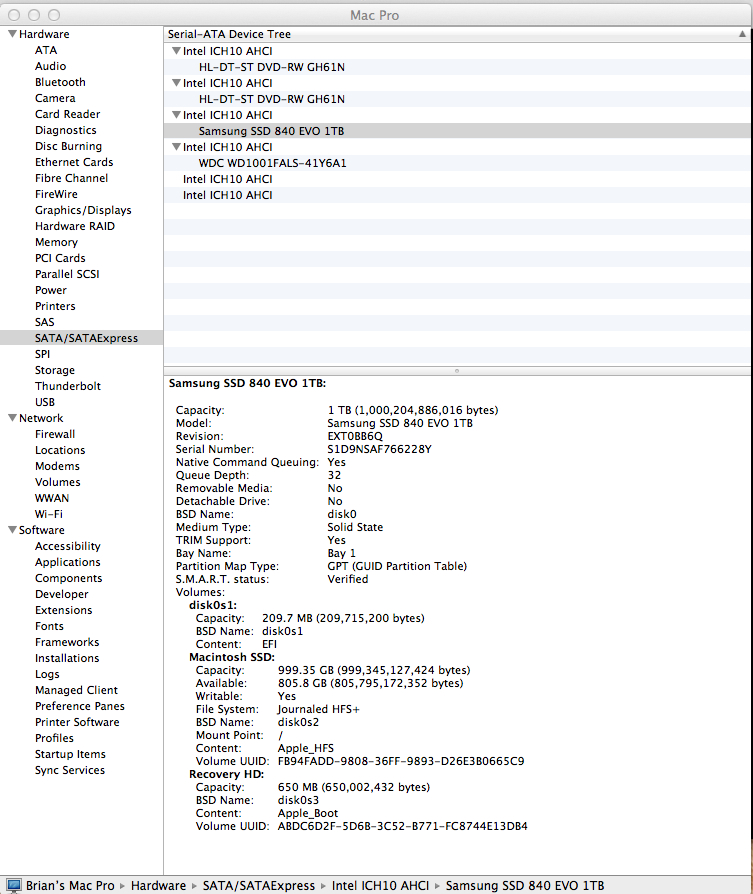Open Parallel SCSI section
The image size is (753, 894).
67,274
